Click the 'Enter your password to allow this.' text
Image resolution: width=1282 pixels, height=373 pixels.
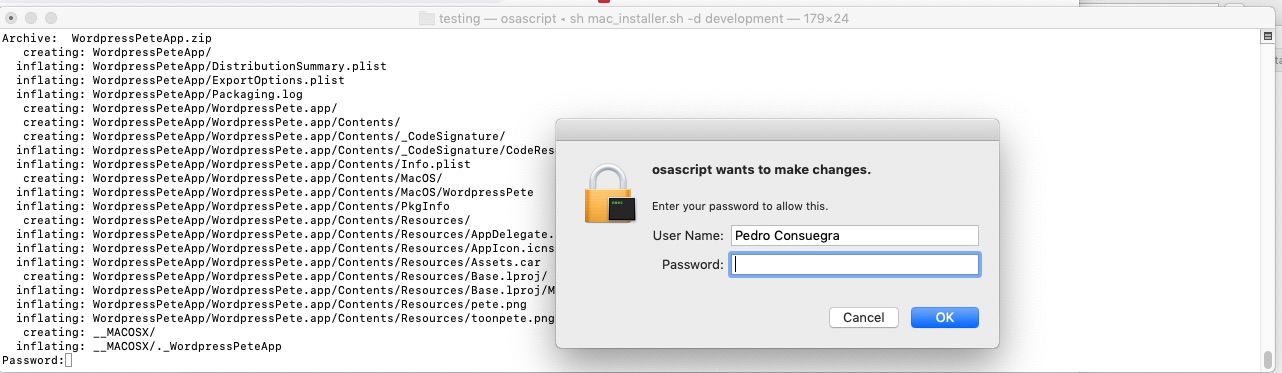coord(740,206)
